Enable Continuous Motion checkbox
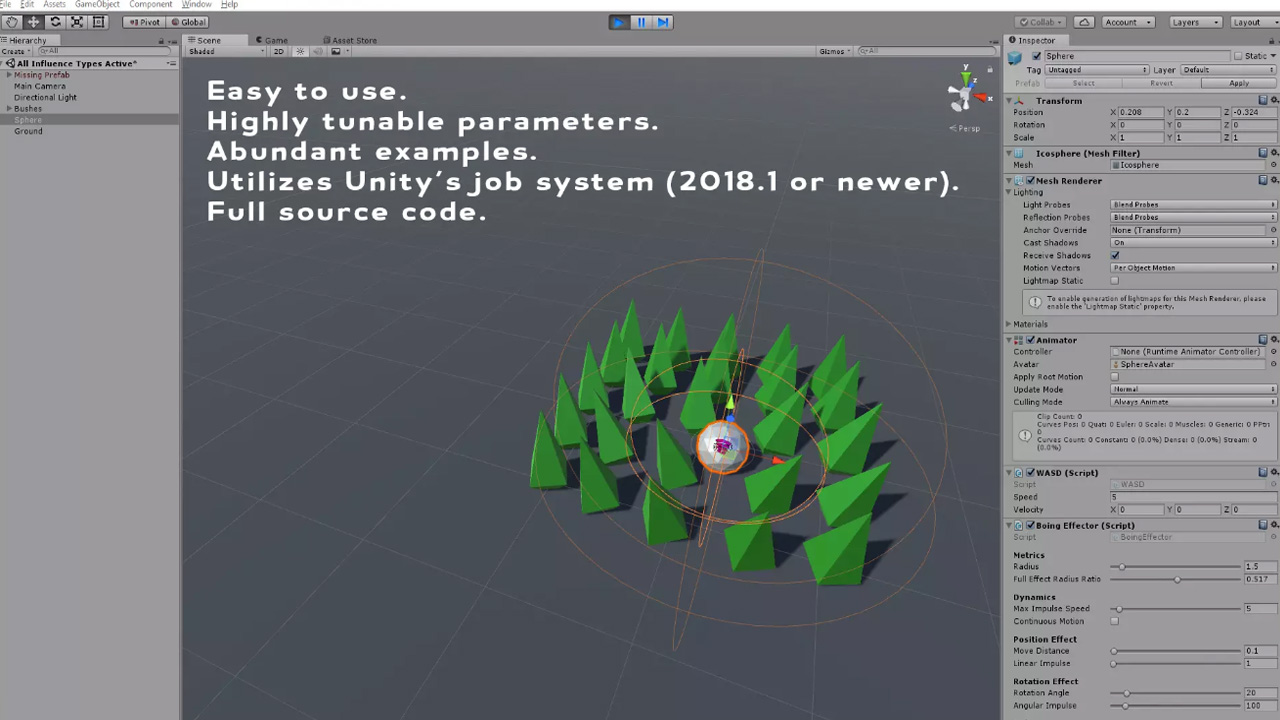This screenshot has height=720, width=1280. point(1115,621)
